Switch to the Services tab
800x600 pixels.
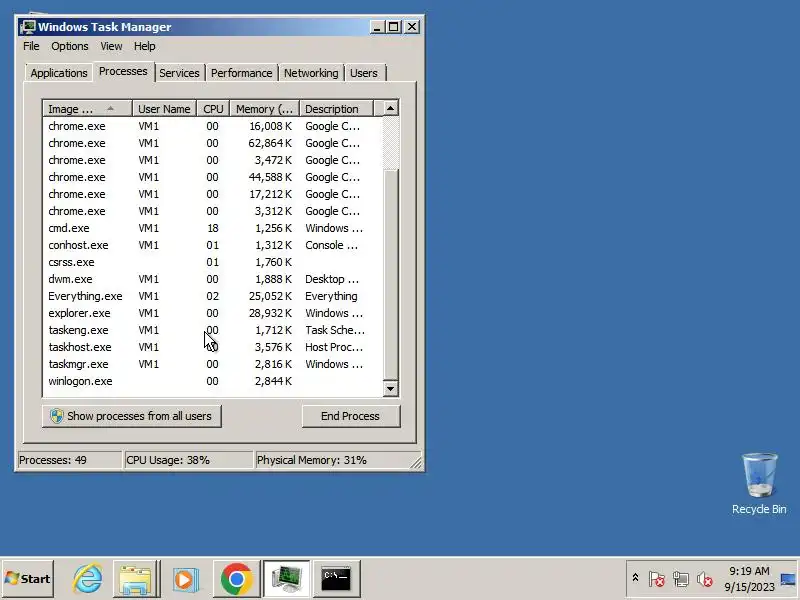click(179, 73)
